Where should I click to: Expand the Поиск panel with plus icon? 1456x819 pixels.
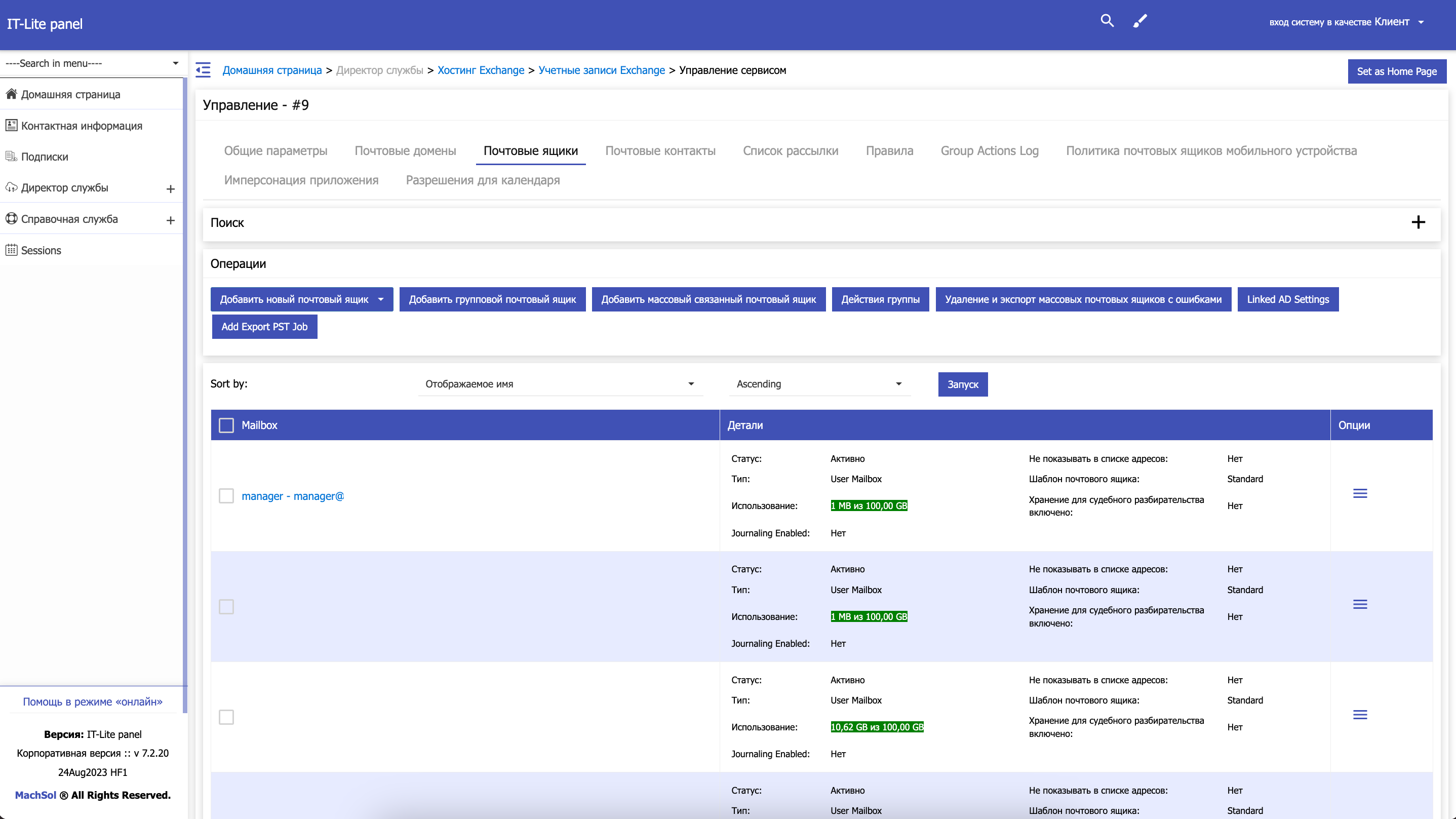coord(1418,222)
